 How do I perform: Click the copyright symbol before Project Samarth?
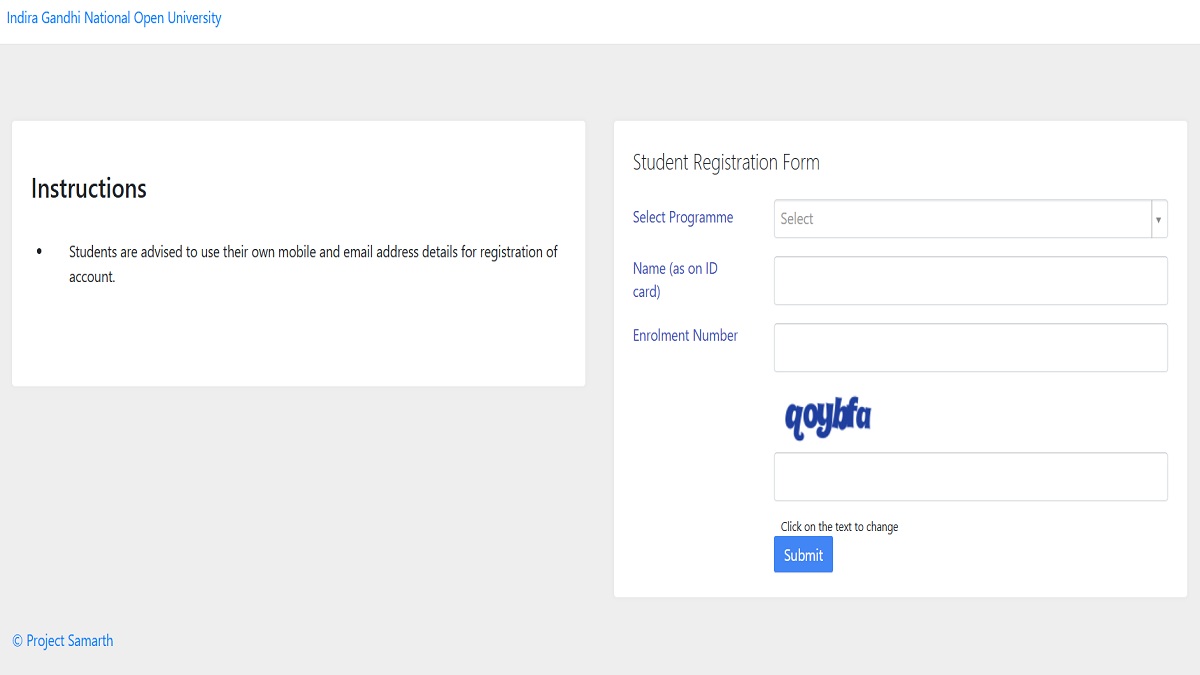(17, 641)
